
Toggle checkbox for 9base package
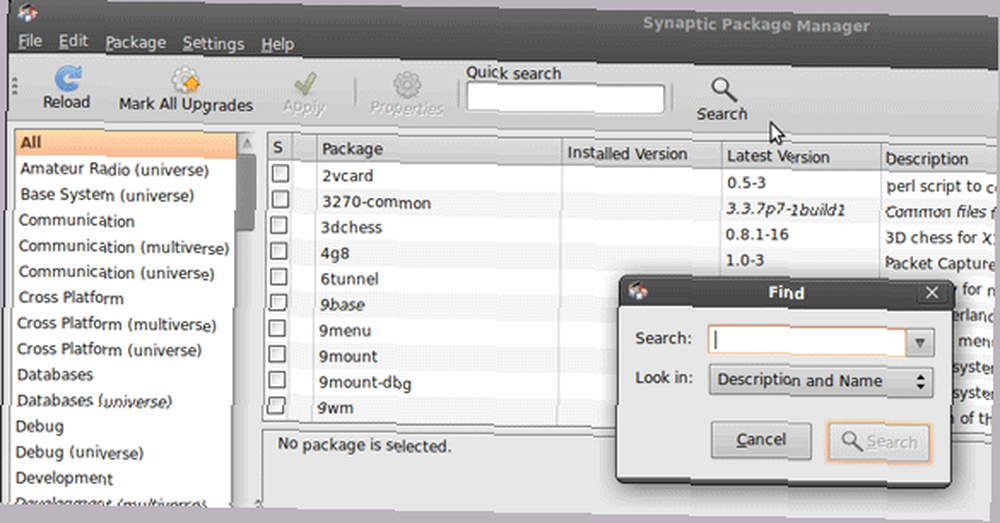pyautogui.click(x=278, y=302)
